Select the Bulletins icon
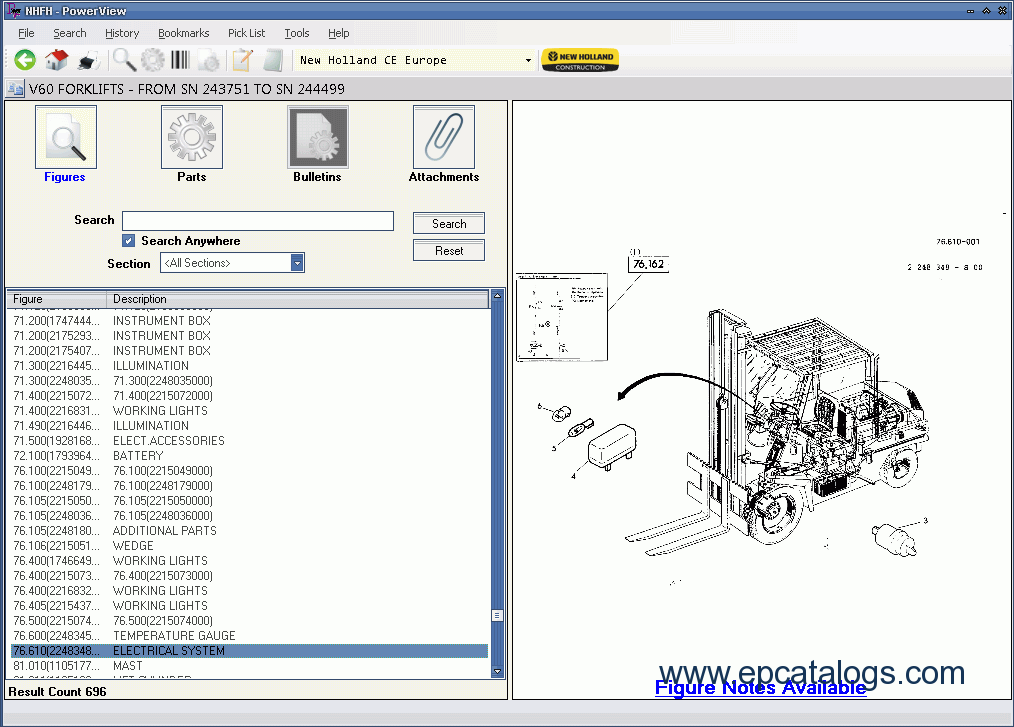The height and width of the screenshot is (727, 1014). click(318, 137)
